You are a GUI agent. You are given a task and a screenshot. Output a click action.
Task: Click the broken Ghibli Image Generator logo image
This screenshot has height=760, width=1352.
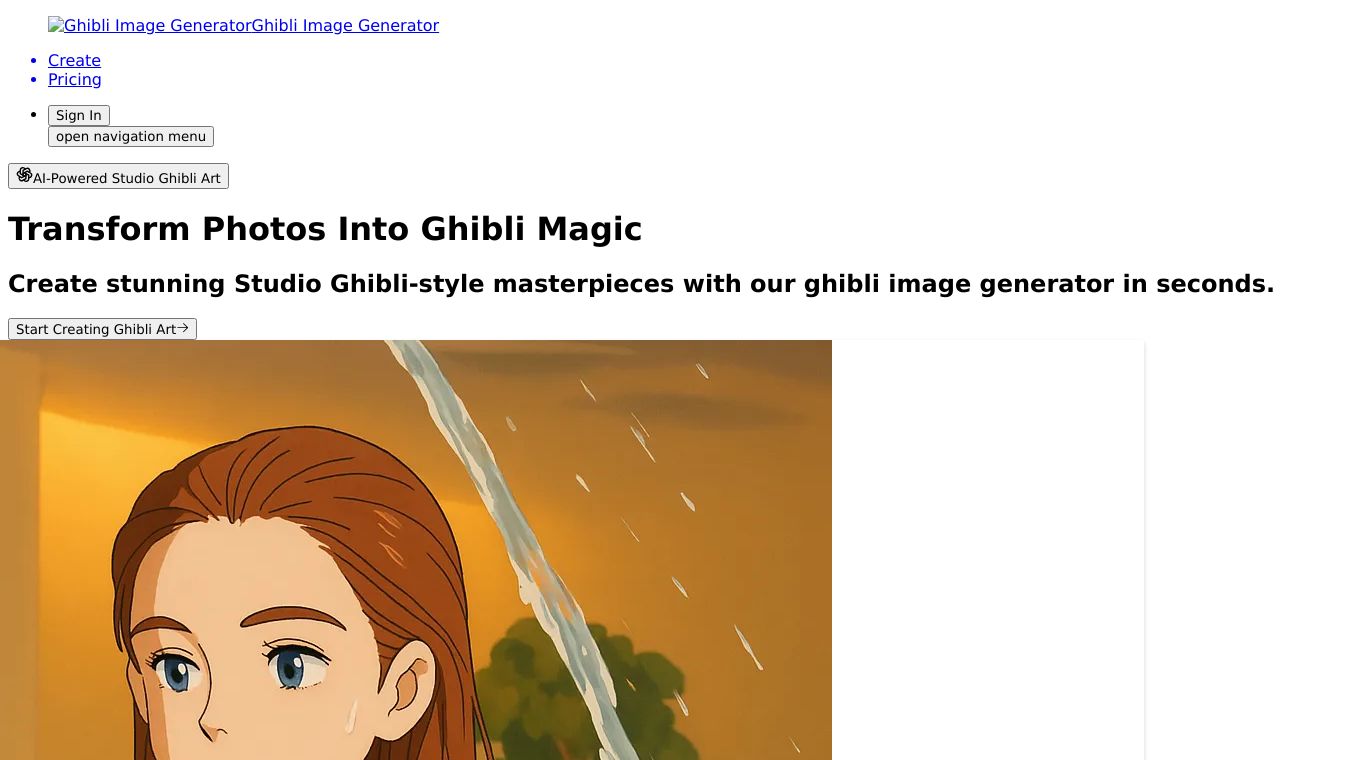click(x=150, y=25)
